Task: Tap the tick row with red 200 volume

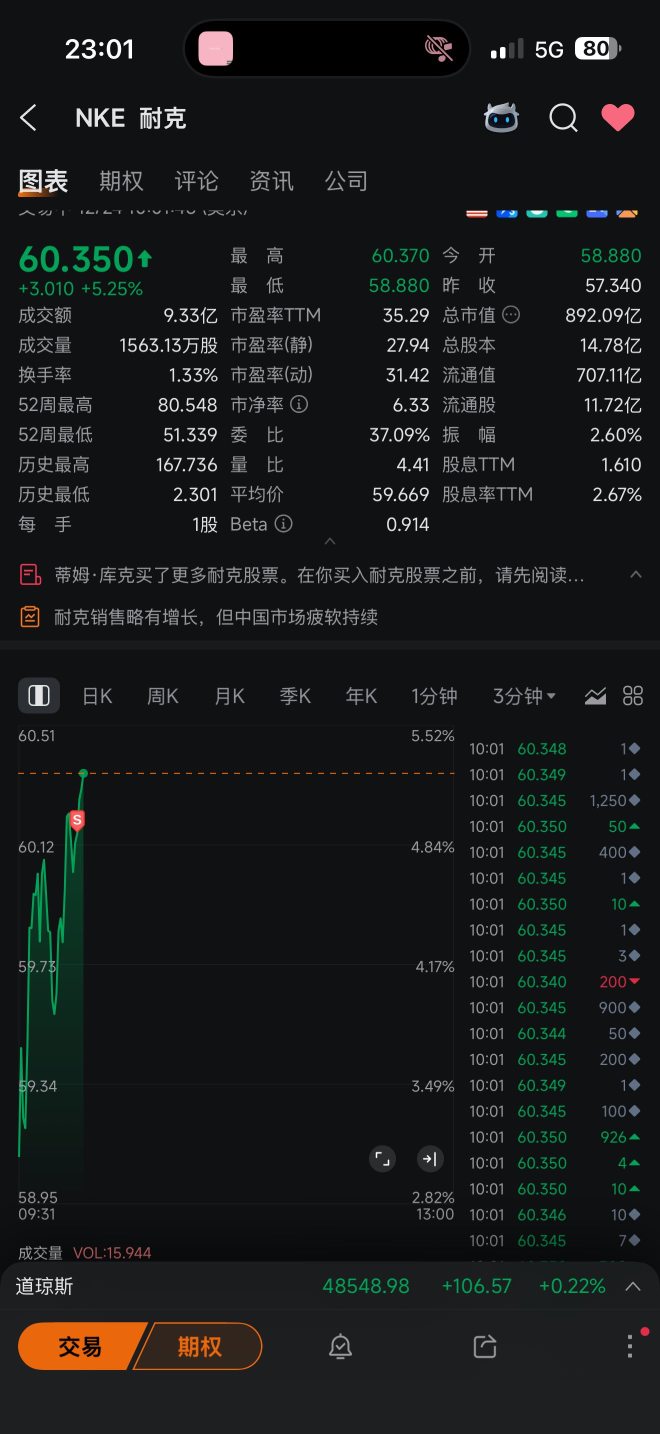Action: 555,982
